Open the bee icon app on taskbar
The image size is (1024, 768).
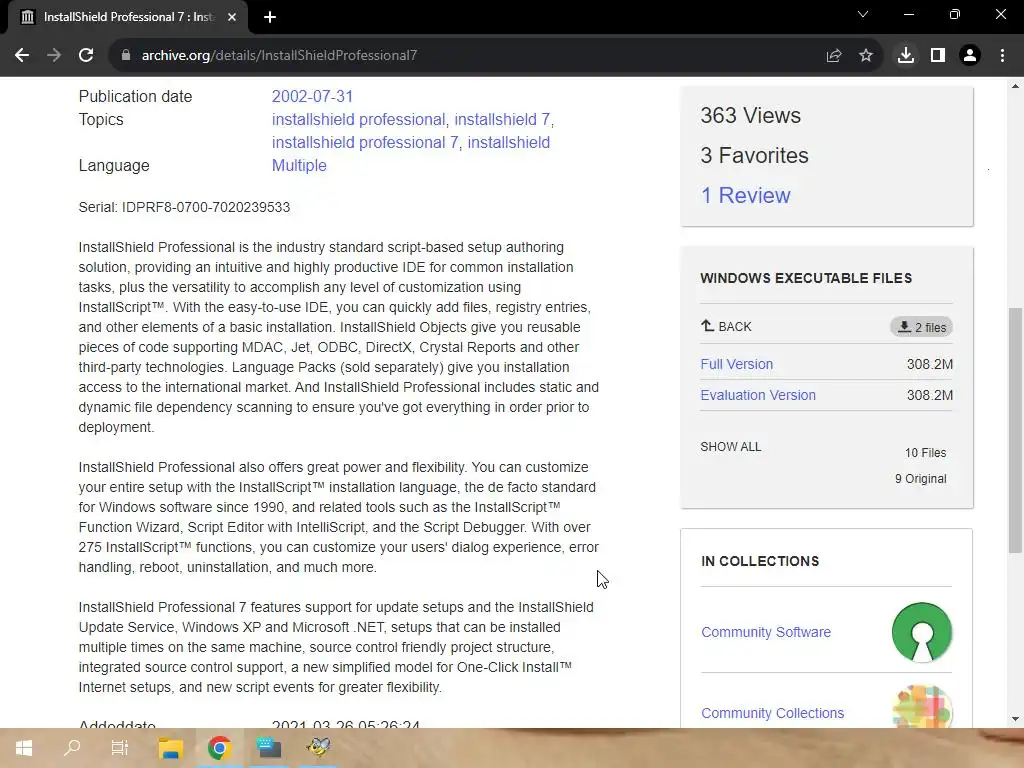point(319,748)
